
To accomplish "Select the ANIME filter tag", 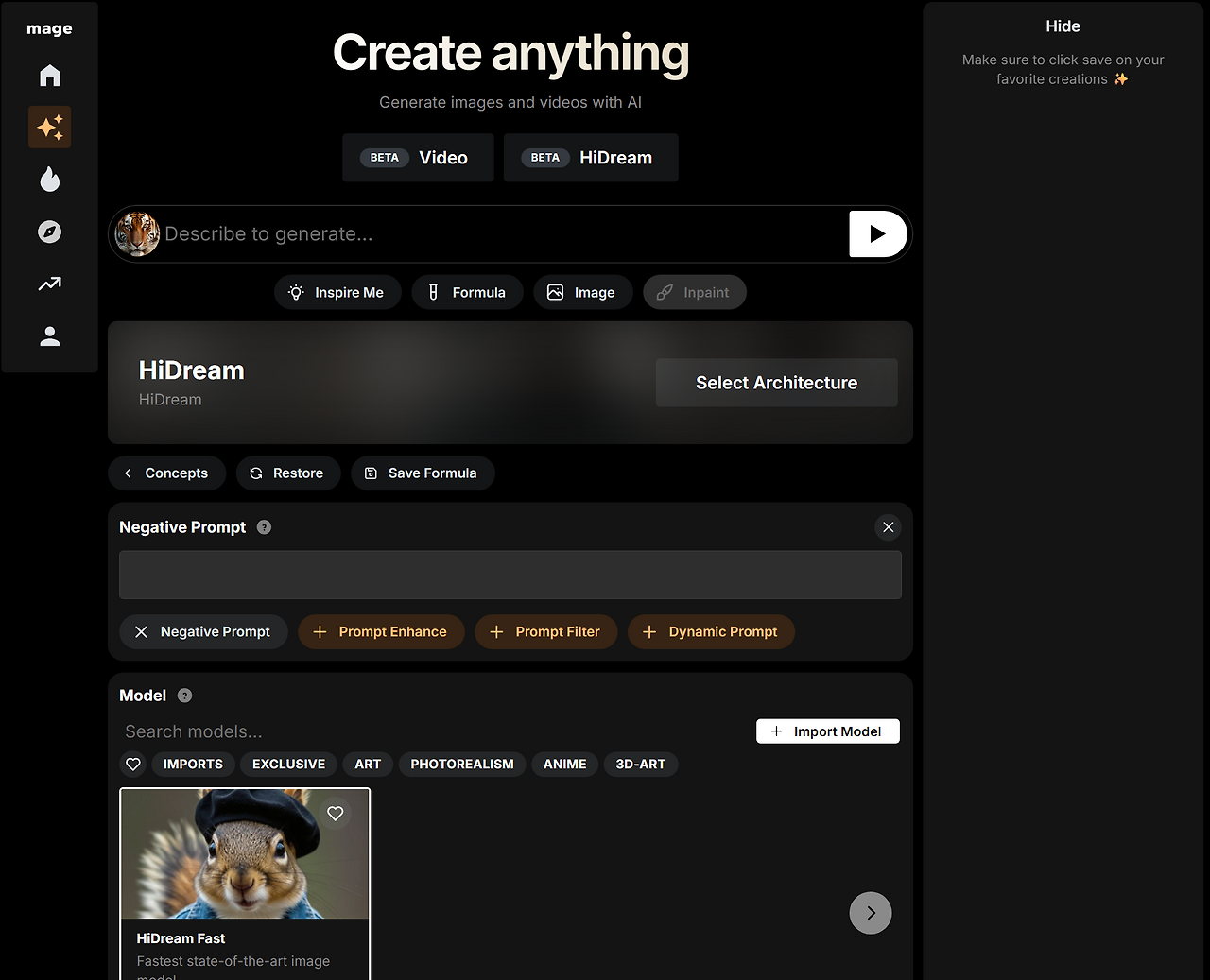I will coord(565,765).
